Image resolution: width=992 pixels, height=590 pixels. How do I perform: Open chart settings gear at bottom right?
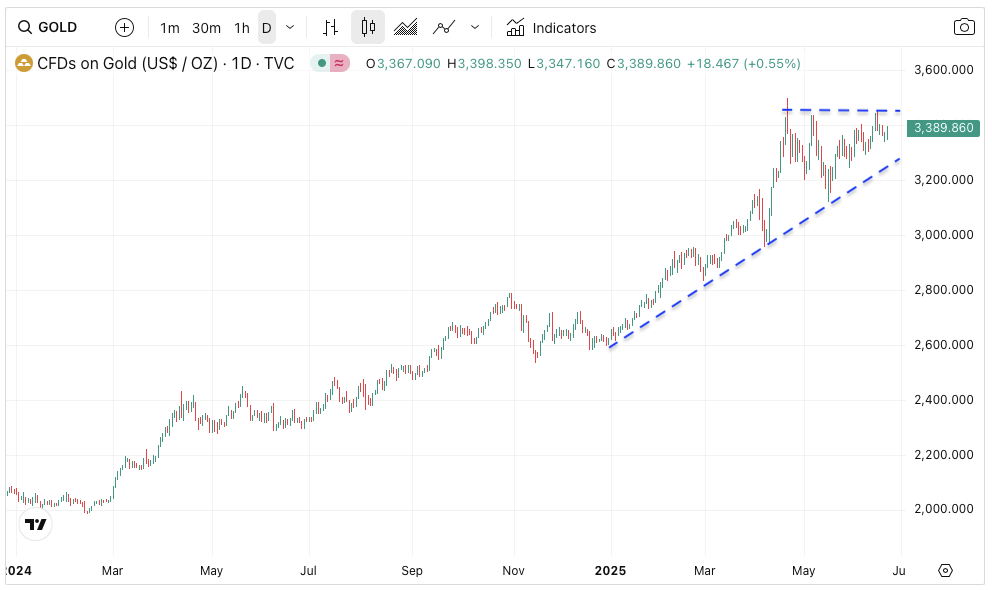(945, 570)
